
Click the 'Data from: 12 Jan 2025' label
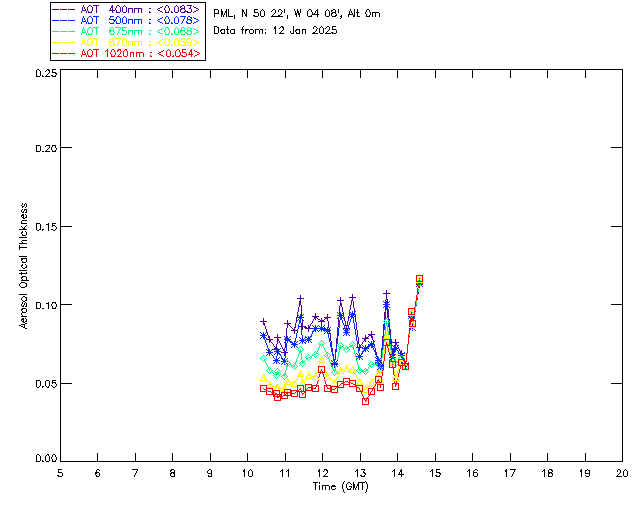(x=275, y=31)
